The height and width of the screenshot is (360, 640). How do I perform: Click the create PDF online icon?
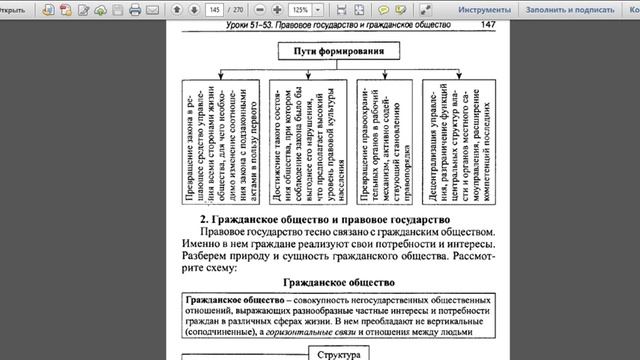48,10
